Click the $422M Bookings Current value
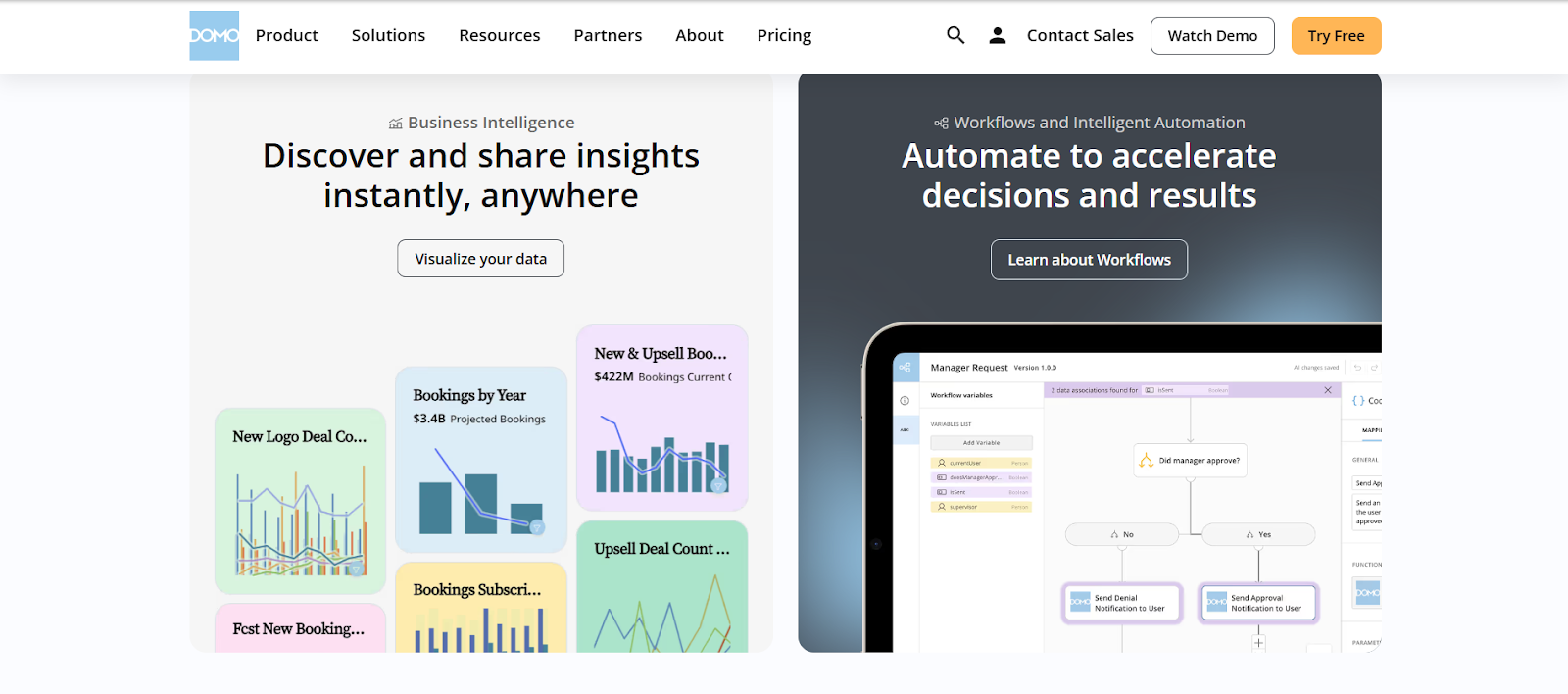Screen dimensions: 1568x694 click(662, 376)
